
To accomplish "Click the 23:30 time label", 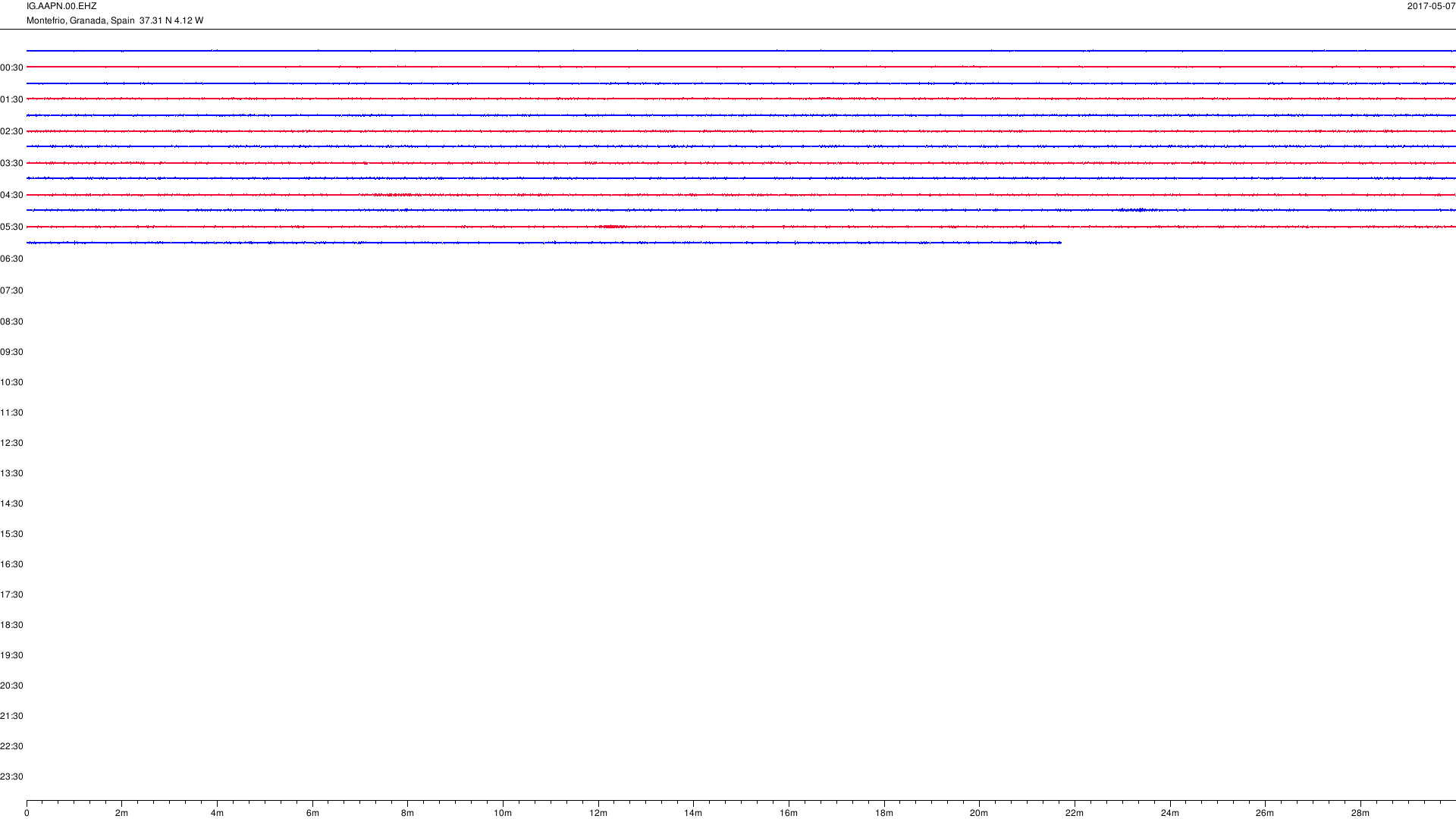I will click(11, 777).
